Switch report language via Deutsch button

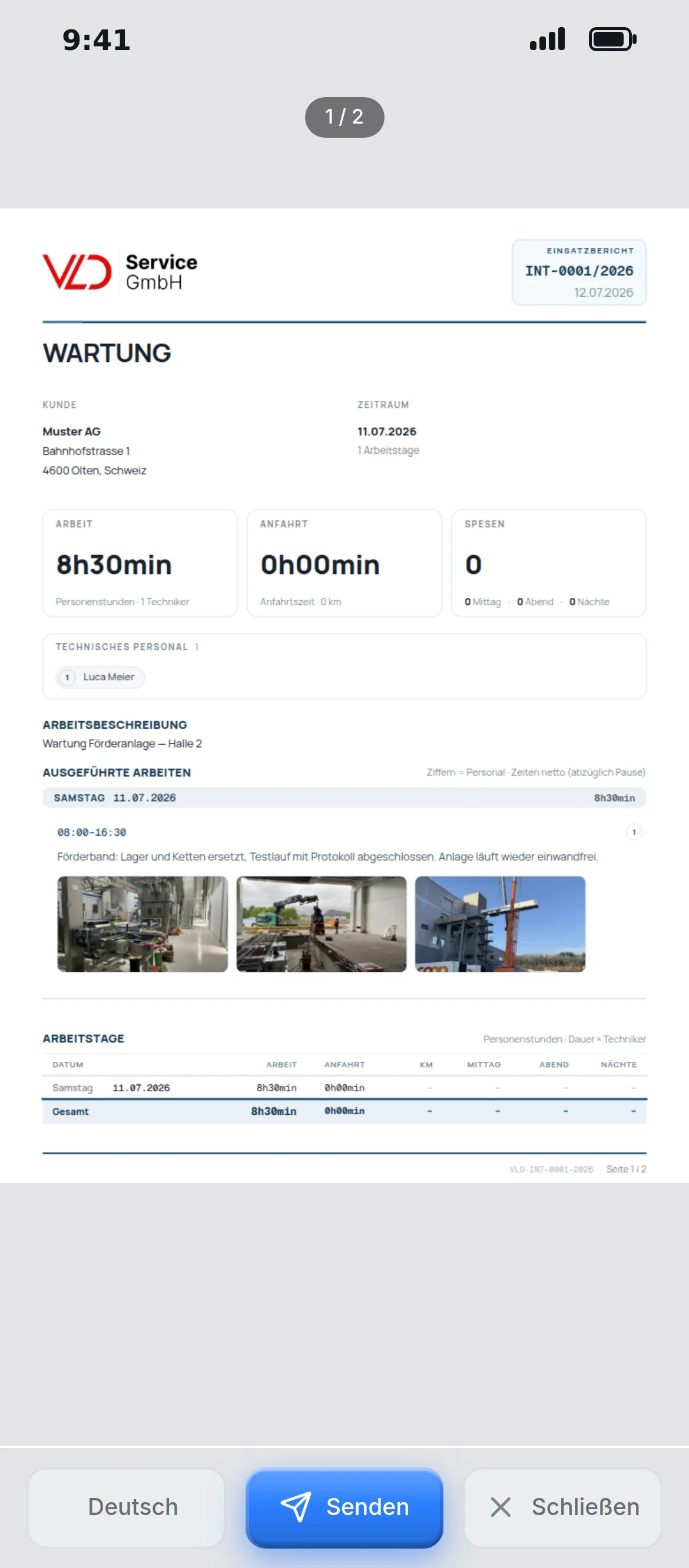(x=126, y=1507)
